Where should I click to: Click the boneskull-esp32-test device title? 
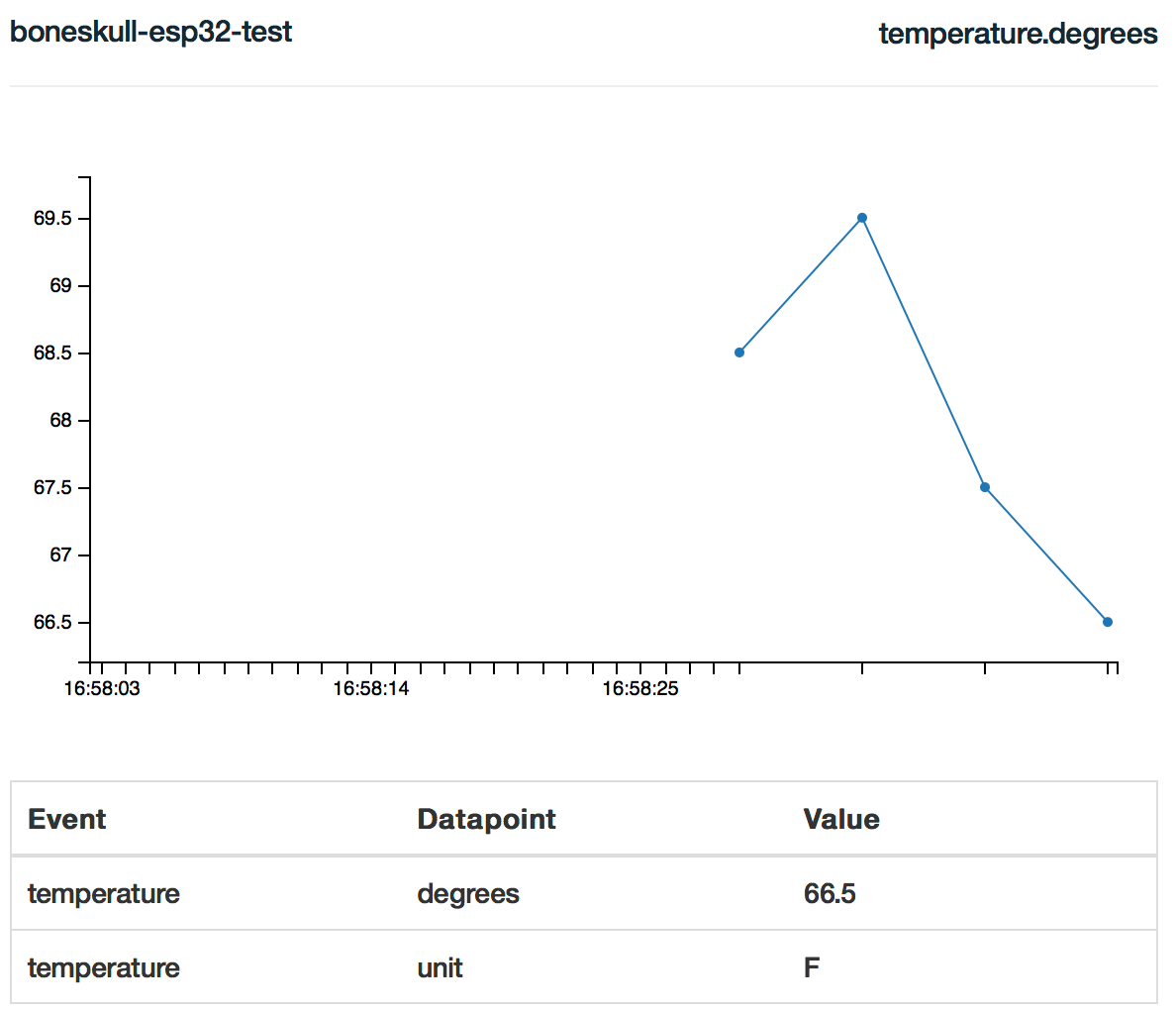151,32
